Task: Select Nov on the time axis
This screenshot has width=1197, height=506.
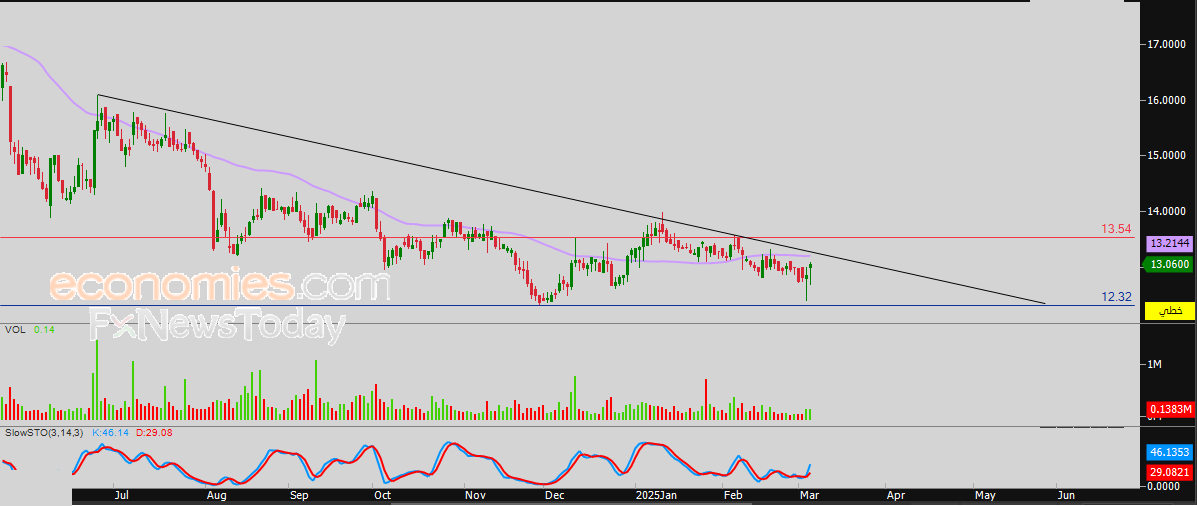Action: tap(475, 496)
